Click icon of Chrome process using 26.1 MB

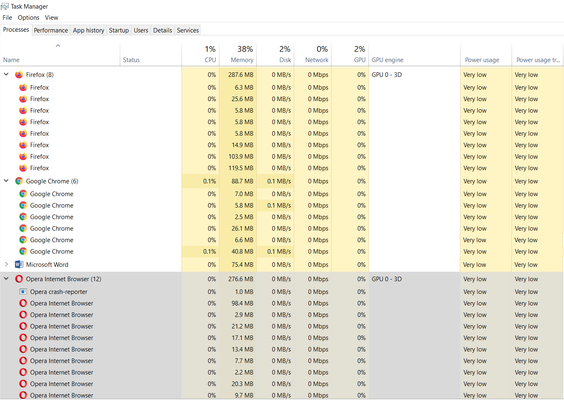(23, 228)
